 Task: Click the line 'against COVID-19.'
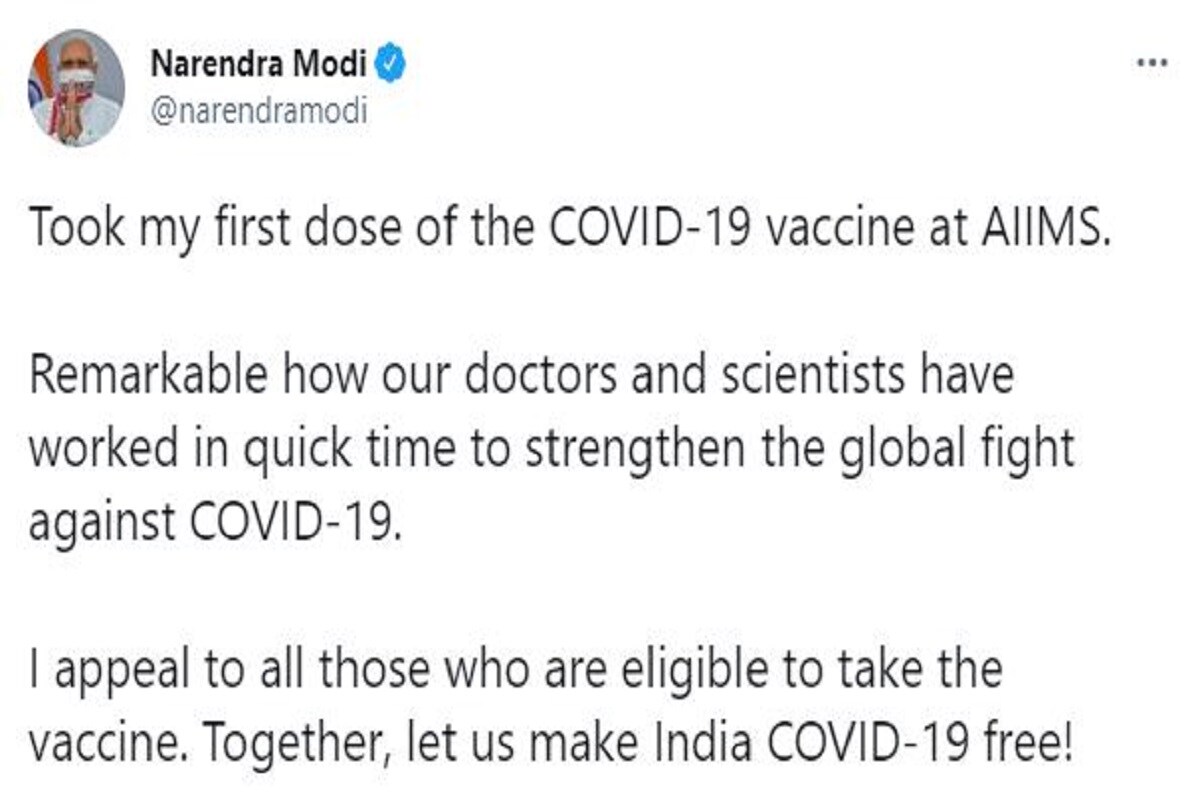pyautogui.click(x=215, y=523)
